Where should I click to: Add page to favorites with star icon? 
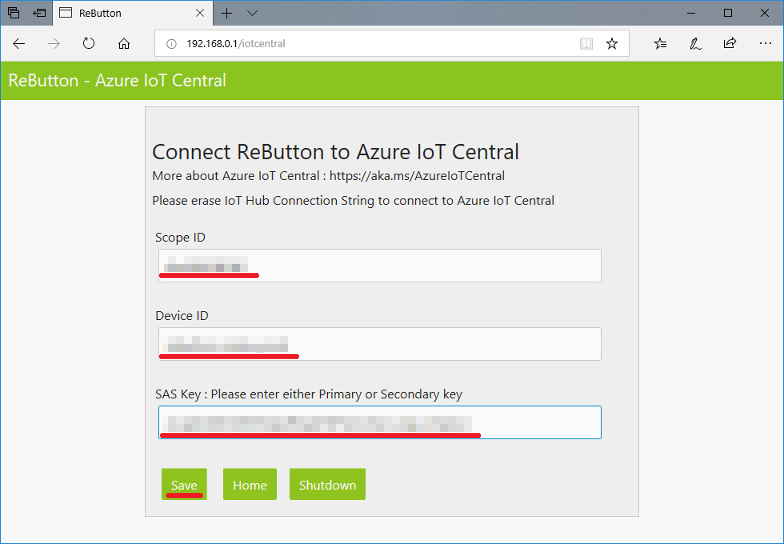pos(612,44)
